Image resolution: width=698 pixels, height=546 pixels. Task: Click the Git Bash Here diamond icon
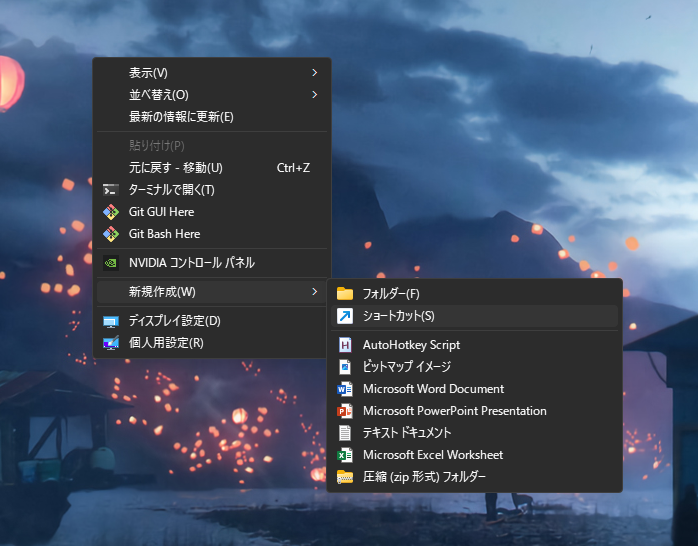111,234
